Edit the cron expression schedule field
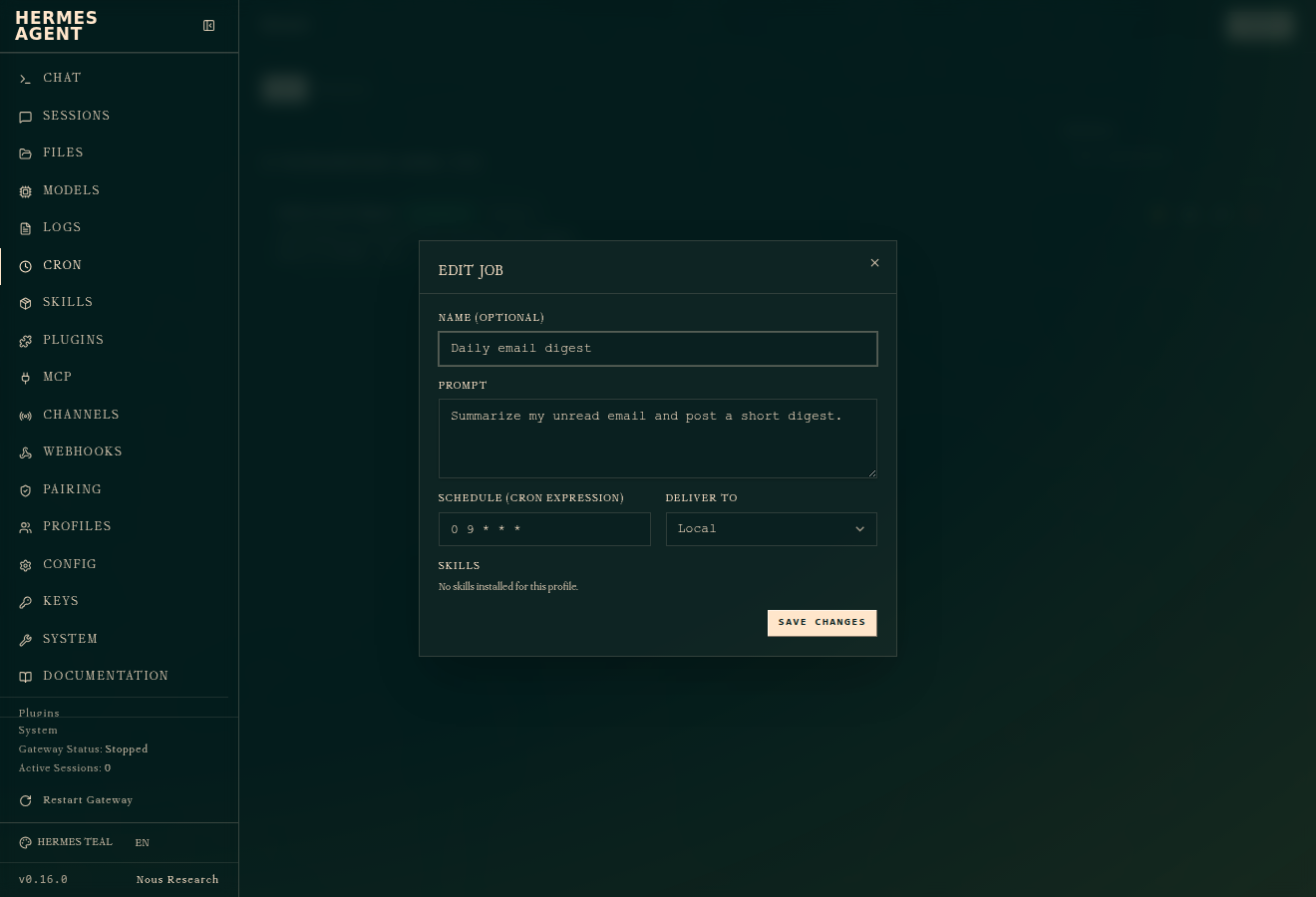This screenshot has width=1316, height=897. [x=544, y=529]
